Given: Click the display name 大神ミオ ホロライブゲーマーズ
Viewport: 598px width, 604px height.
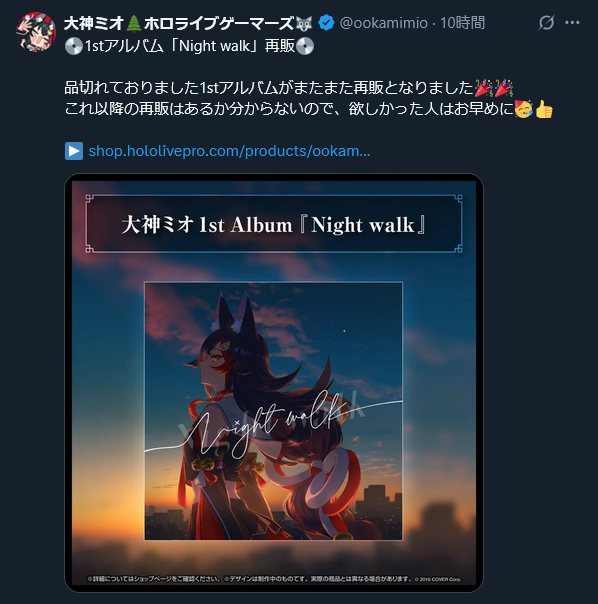Looking at the screenshot, I should 188,23.
